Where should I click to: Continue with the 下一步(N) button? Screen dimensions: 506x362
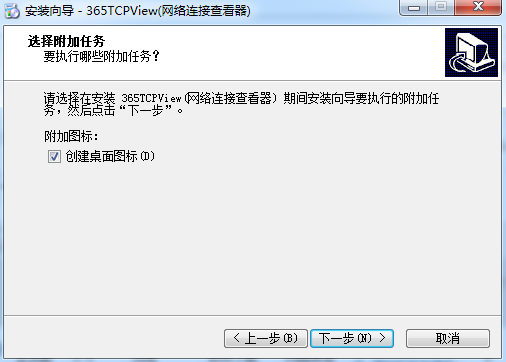coord(352,338)
